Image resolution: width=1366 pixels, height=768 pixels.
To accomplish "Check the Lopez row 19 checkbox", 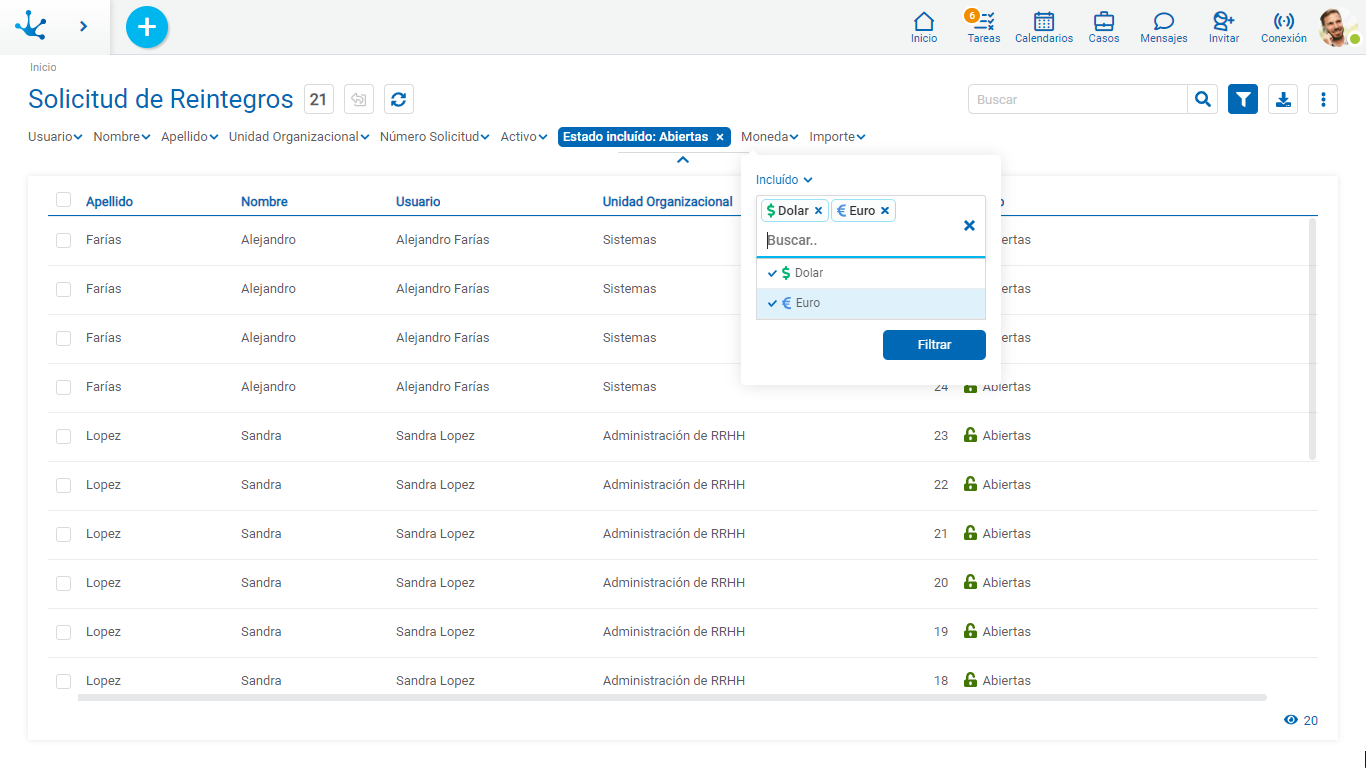I will tap(64, 632).
